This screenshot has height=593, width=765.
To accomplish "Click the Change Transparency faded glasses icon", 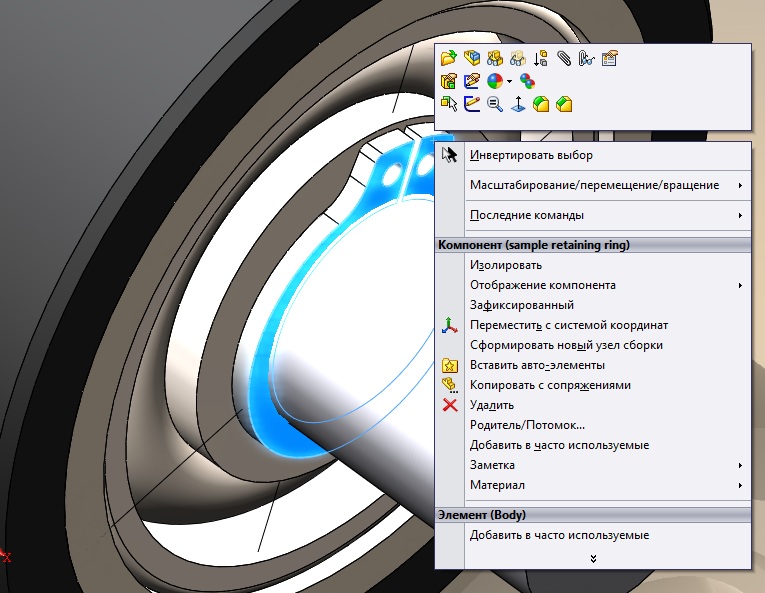I will (x=518, y=58).
